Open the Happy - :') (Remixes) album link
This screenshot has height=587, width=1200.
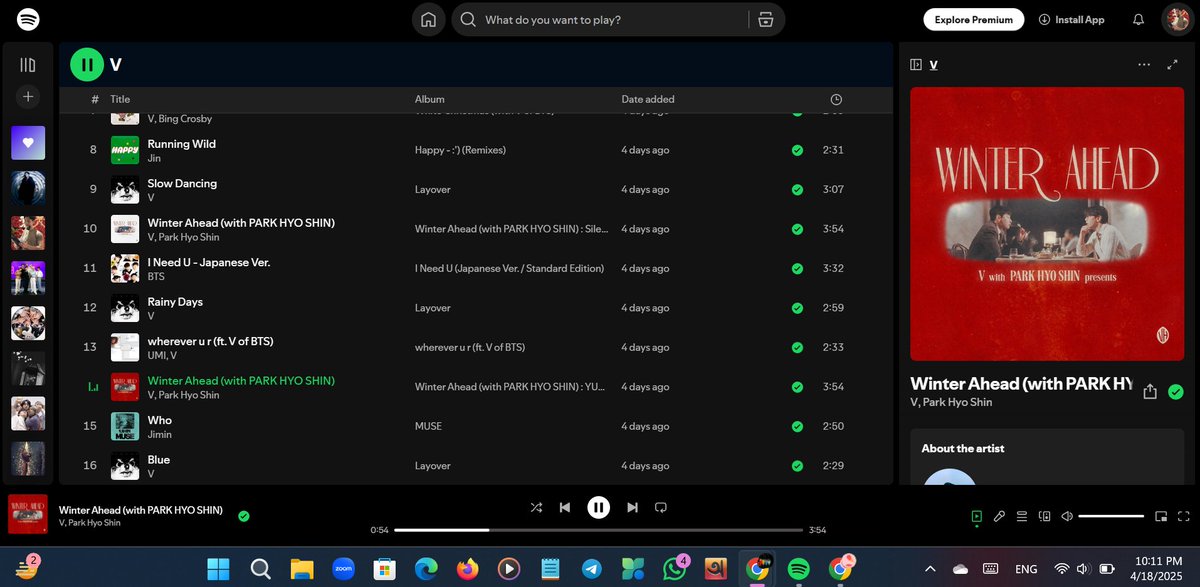[x=460, y=150]
